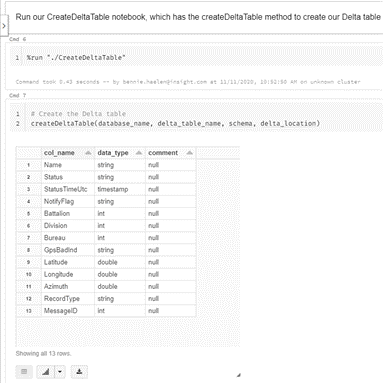Select the Cmd 7 cell label
Viewport: 383px width, 383px height.
pyautogui.click(x=18, y=95)
